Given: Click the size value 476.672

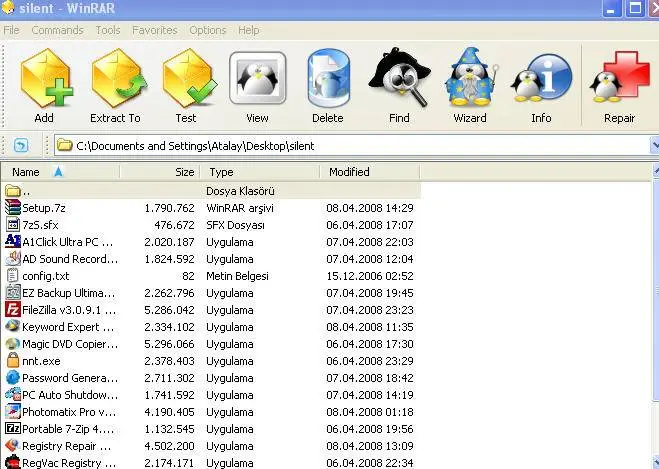Looking at the screenshot, I should pos(174,225).
